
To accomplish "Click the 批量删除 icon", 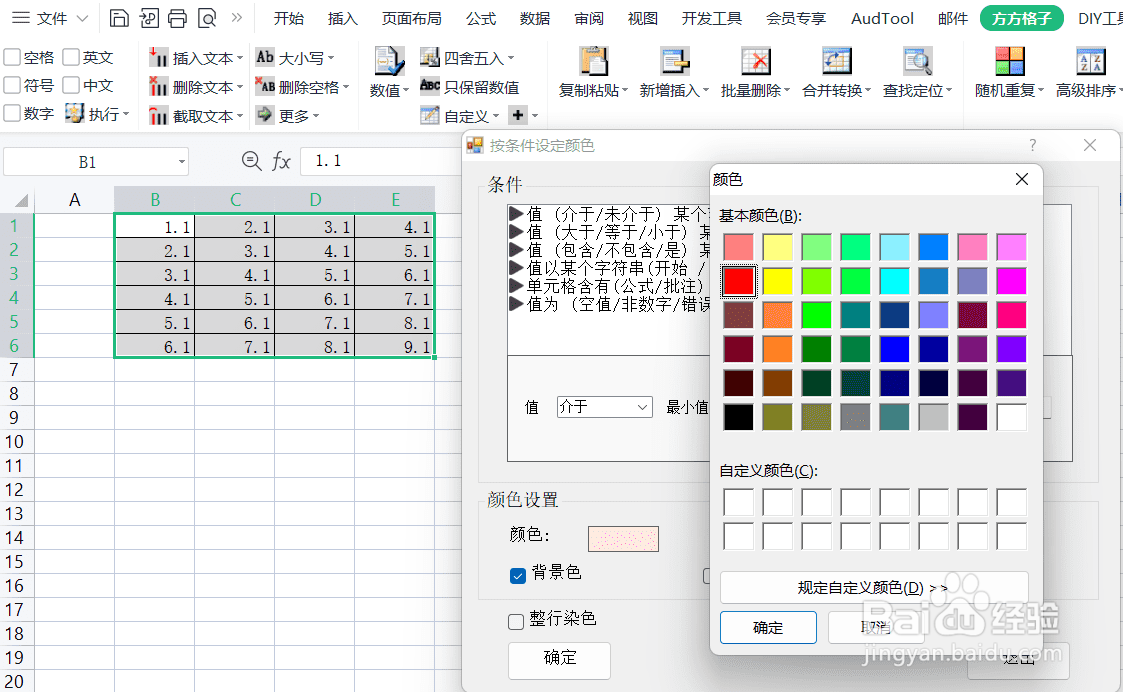I will 756,61.
